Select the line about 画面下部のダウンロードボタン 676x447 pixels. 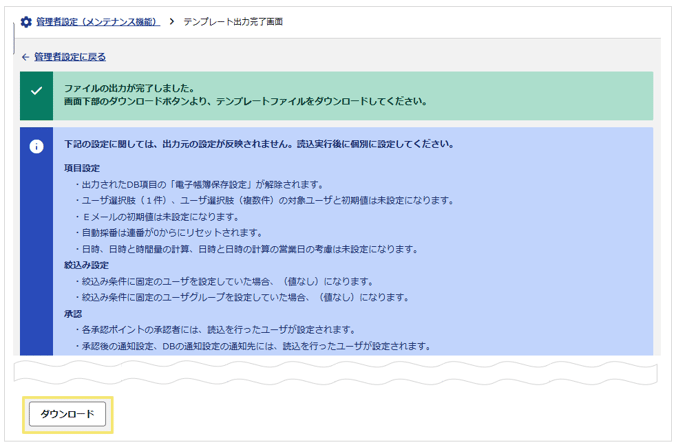(x=245, y=101)
